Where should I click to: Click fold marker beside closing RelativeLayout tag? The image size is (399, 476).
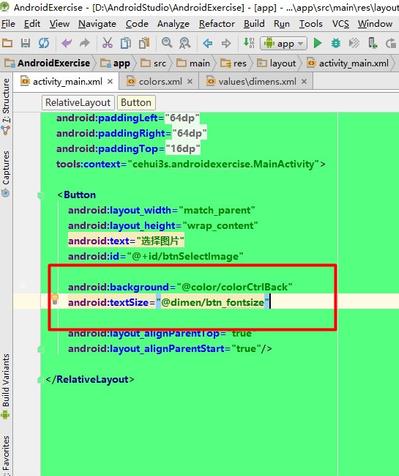[x=41, y=380]
